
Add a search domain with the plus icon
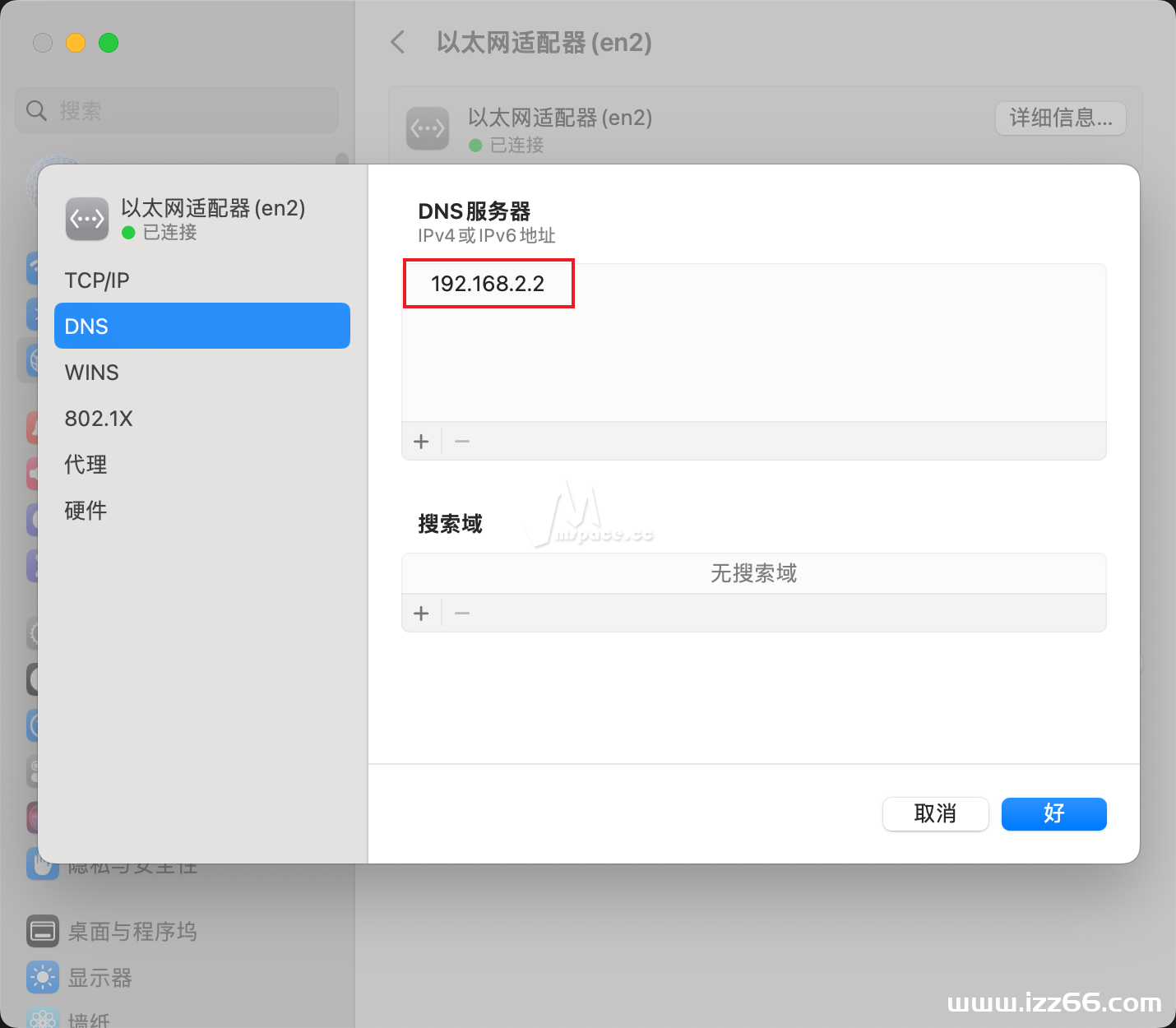point(421,613)
